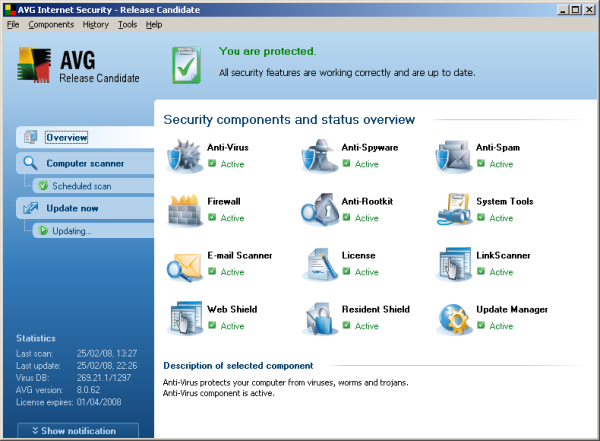Click the Update Manager Active status check
The width and height of the screenshot is (600, 441).
[x=481, y=325]
